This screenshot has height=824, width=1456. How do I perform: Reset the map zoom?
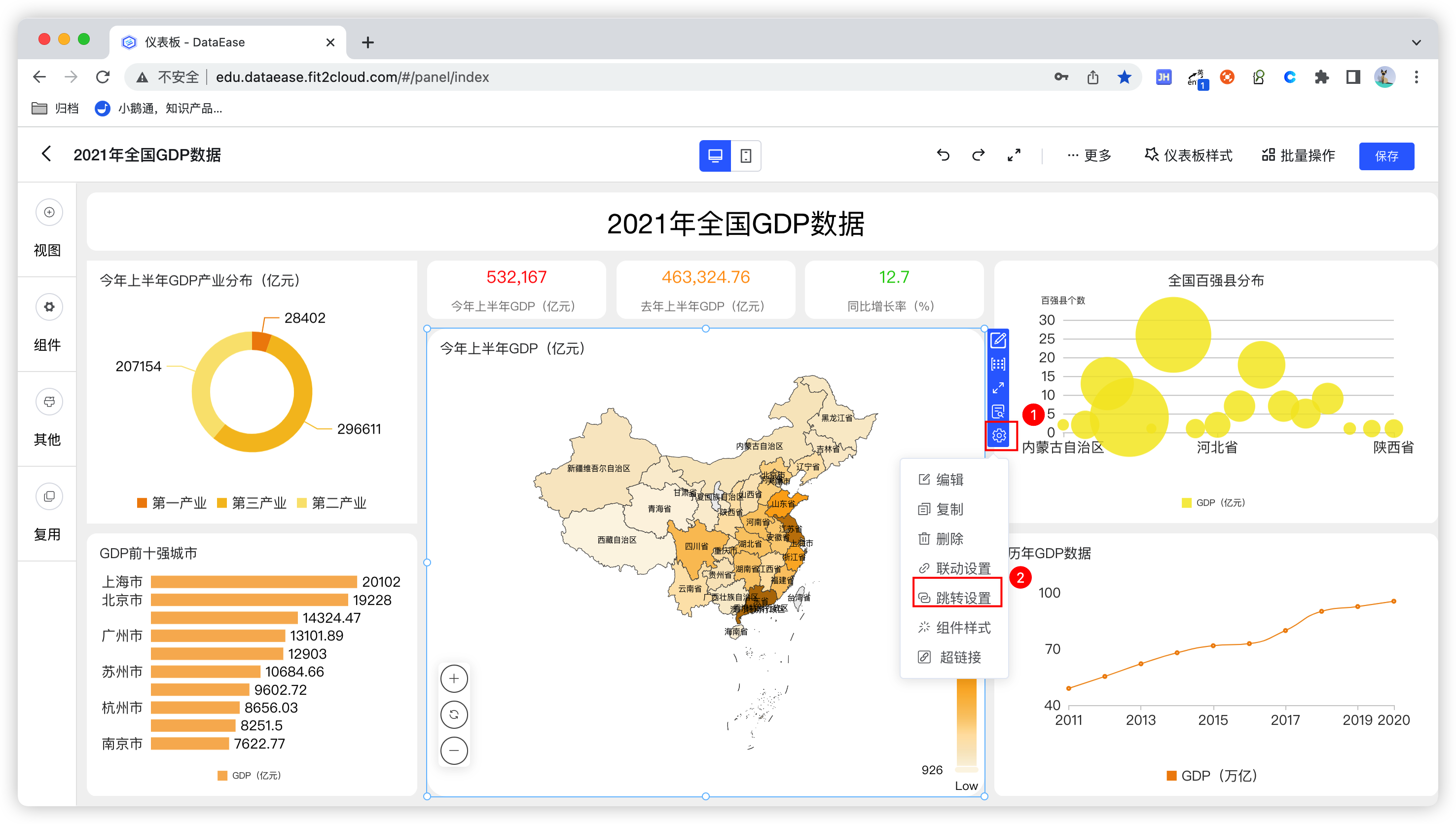point(454,714)
